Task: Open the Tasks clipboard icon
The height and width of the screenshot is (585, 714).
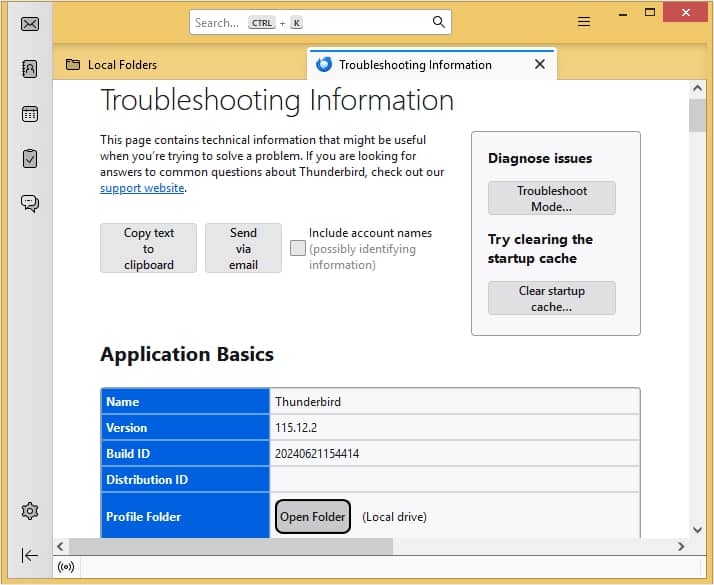Action: point(30,158)
